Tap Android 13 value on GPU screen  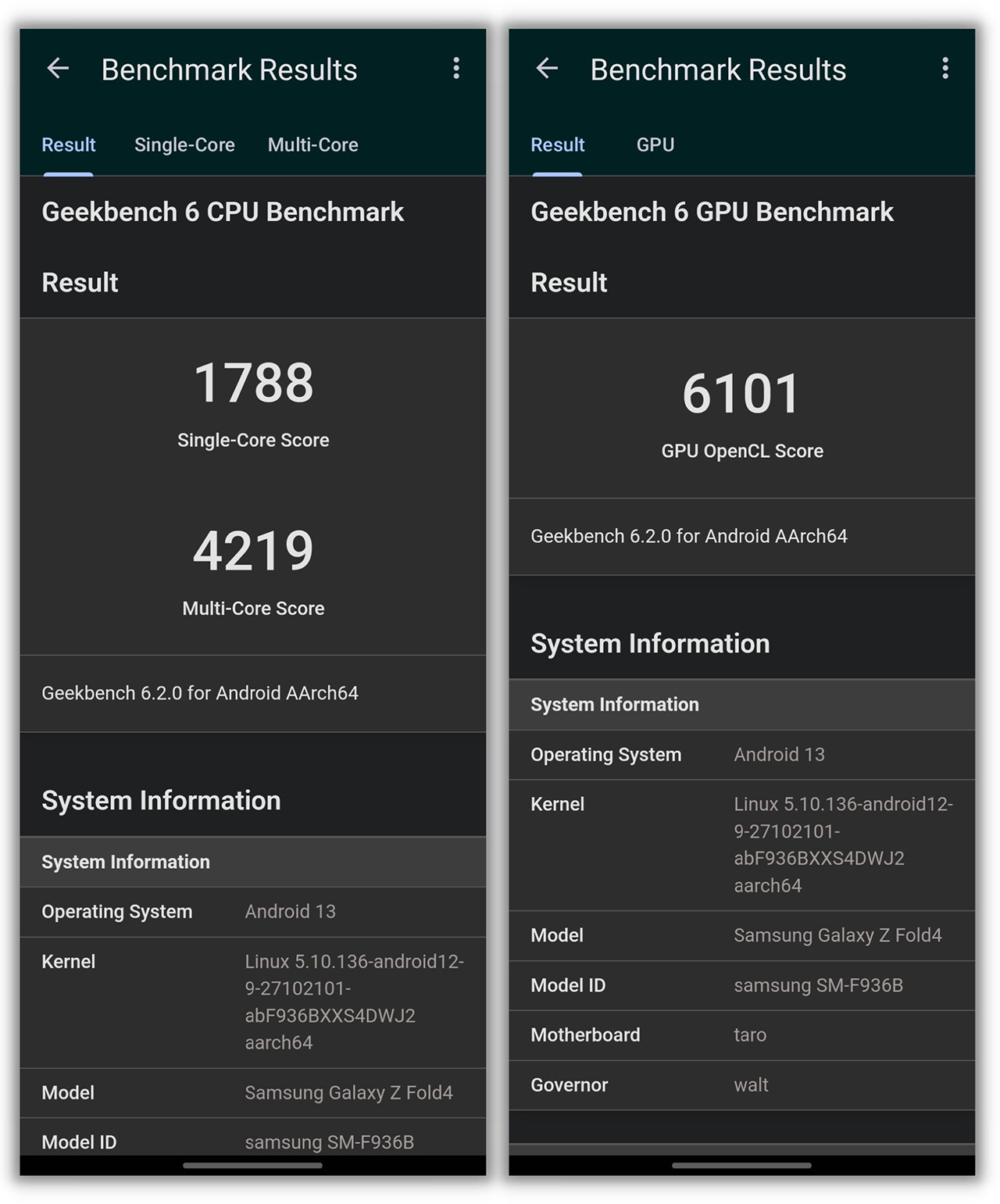(x=779, y=755)
